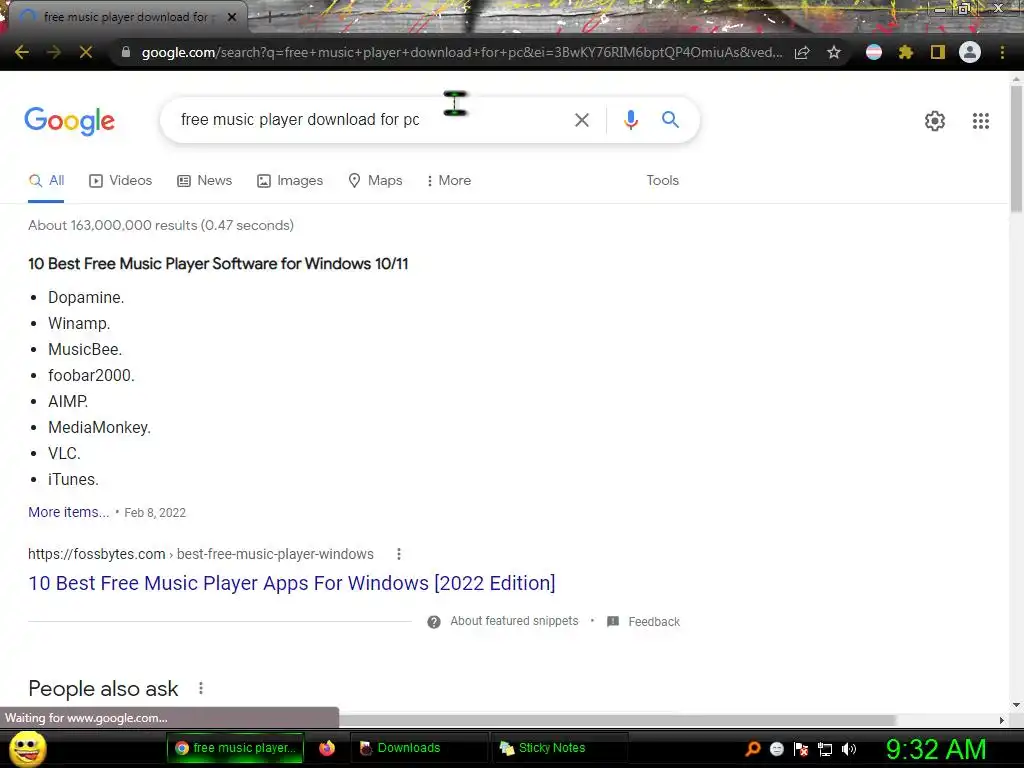Click the About featured snippets help icon

point(434,622)
